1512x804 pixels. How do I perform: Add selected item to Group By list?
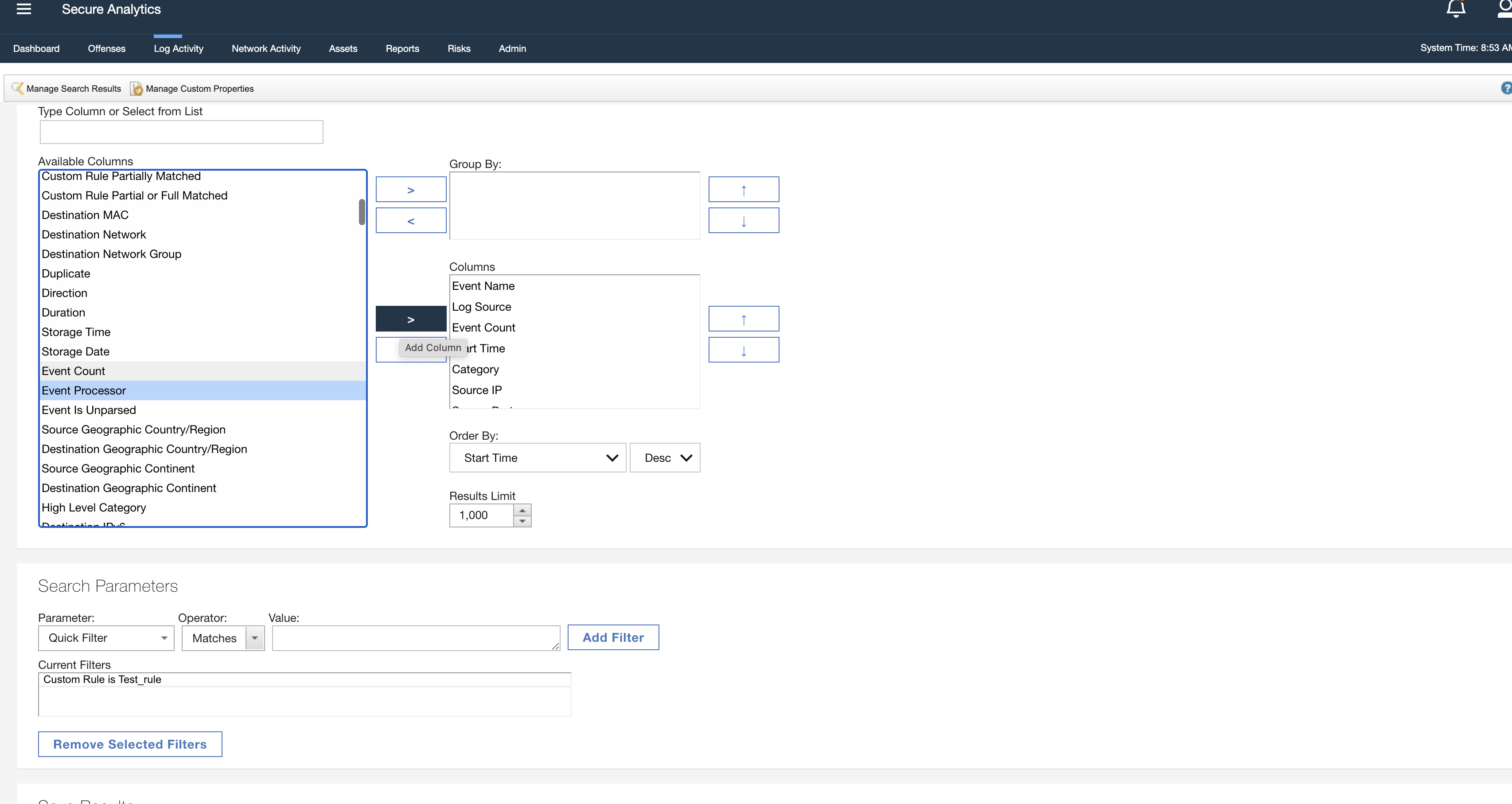[411, 190]
